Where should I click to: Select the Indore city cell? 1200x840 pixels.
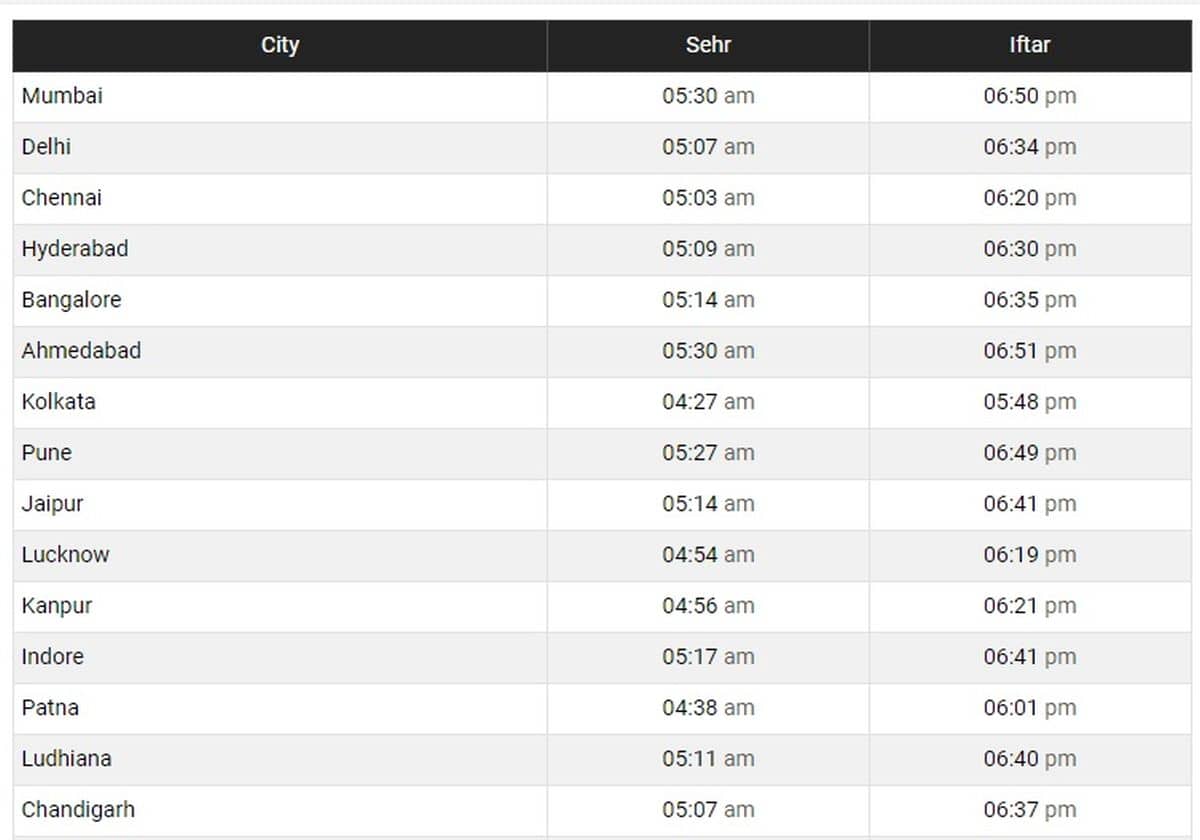pyautogui.click(x=53, y=657)
